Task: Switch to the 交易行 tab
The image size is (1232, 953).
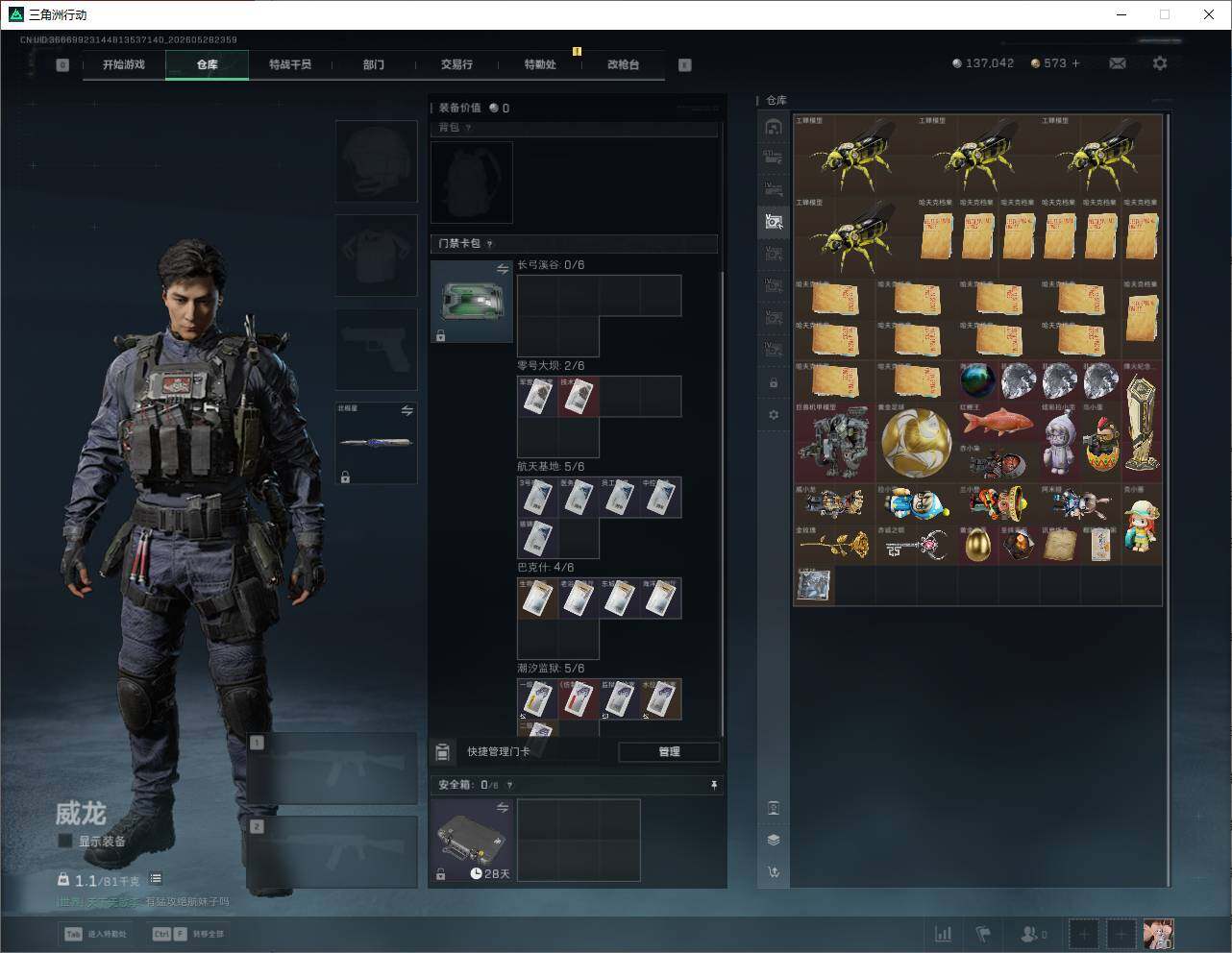Action: tap(456, 64)
